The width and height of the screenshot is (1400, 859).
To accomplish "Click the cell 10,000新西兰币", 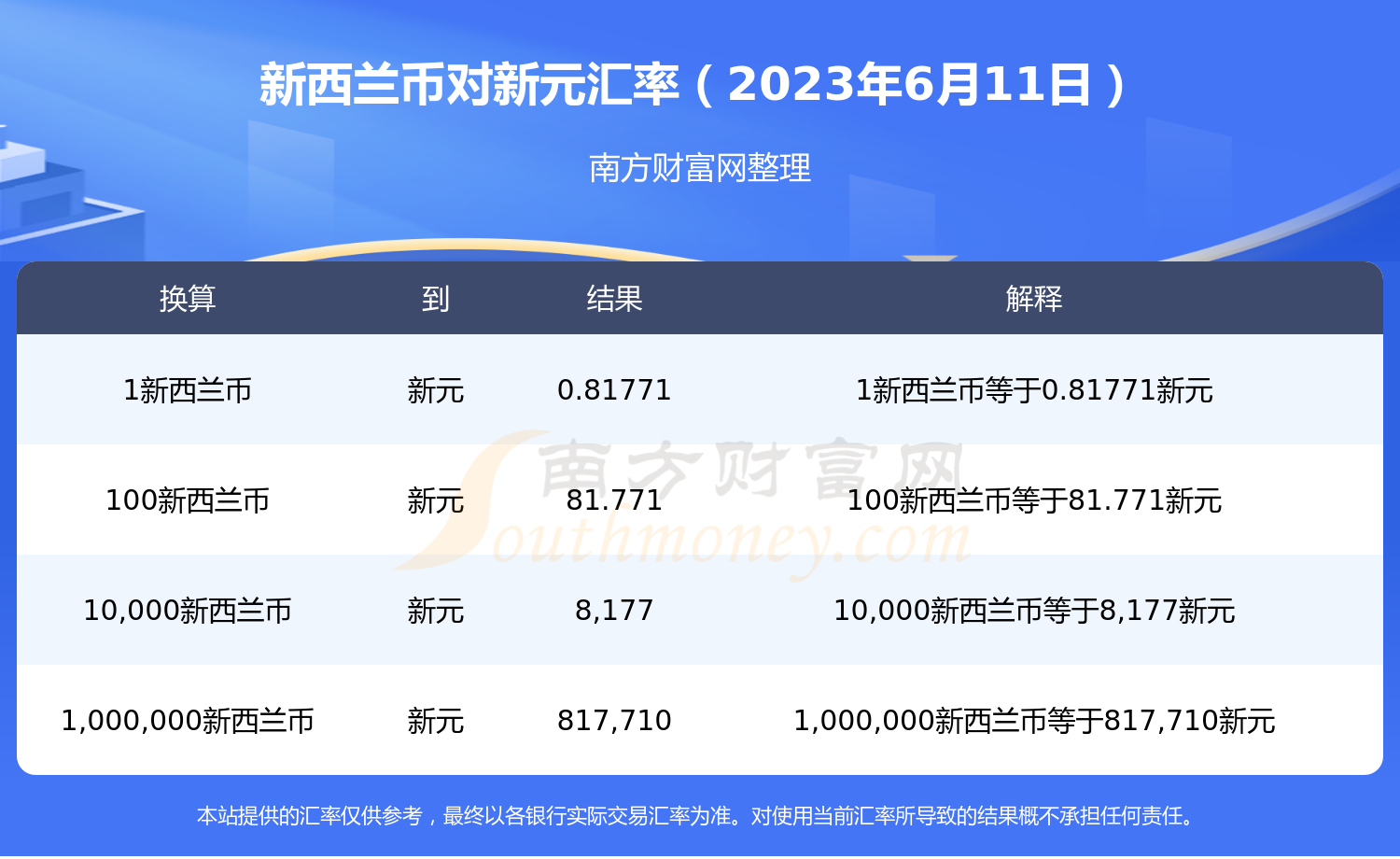I will (188, 611).
